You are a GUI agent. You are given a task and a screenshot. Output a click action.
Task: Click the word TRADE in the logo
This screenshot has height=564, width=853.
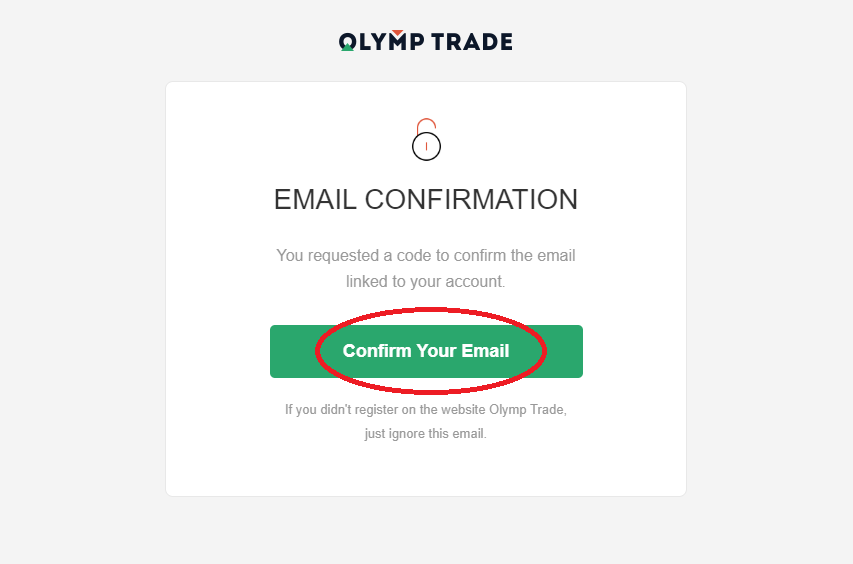pos(472,42)
